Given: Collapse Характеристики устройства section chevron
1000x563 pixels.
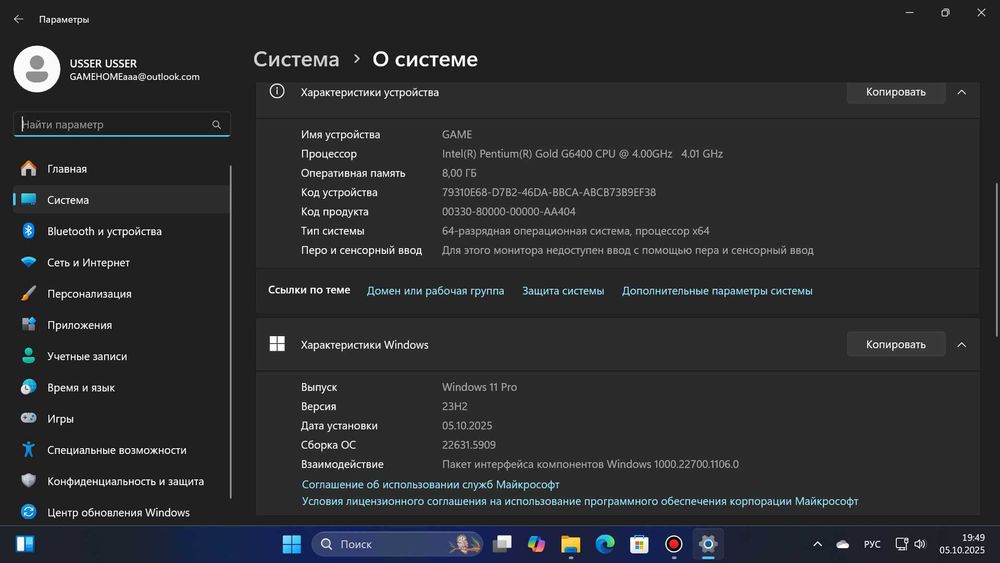Looking at the screenshot, I should [962, 92].
